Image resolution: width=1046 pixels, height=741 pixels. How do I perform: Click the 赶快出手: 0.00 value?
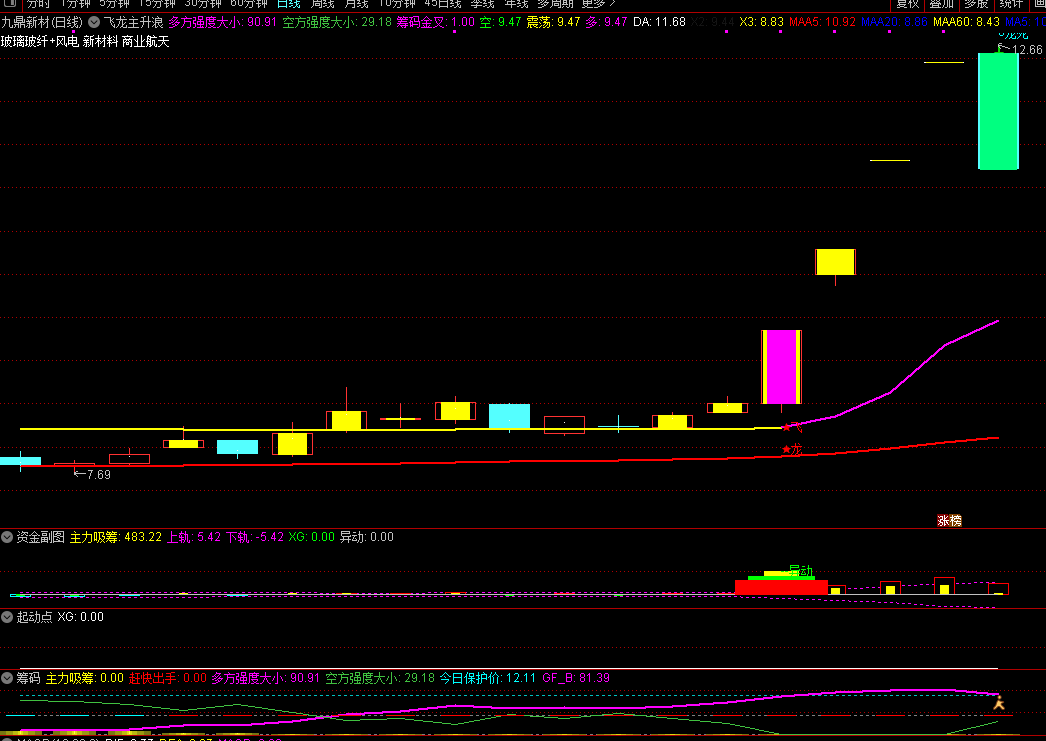point(167,678)
